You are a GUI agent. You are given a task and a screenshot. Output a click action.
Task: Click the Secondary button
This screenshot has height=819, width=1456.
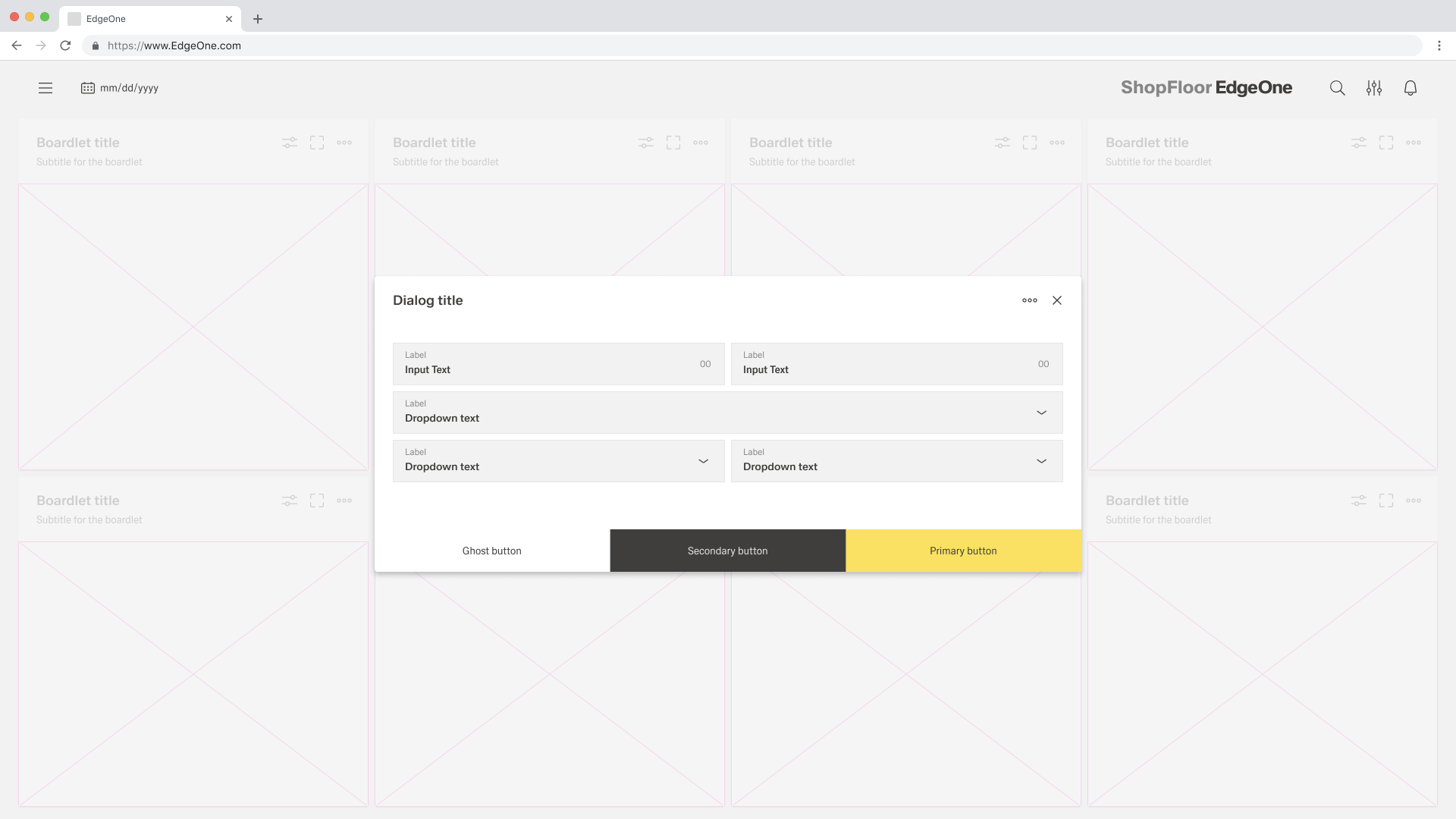(727, 551)
